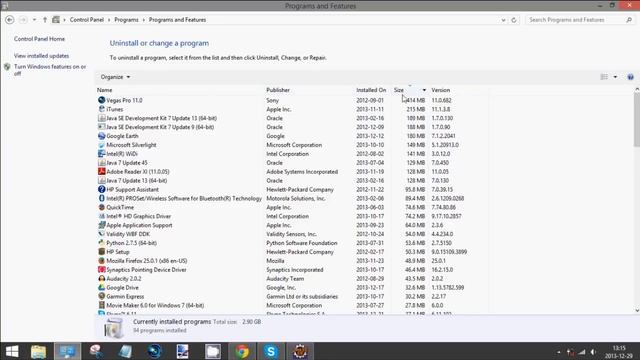Screen dimensions: 640x360
Task: Select the Java 7 Update 45 row
Action: click(293, 162)
